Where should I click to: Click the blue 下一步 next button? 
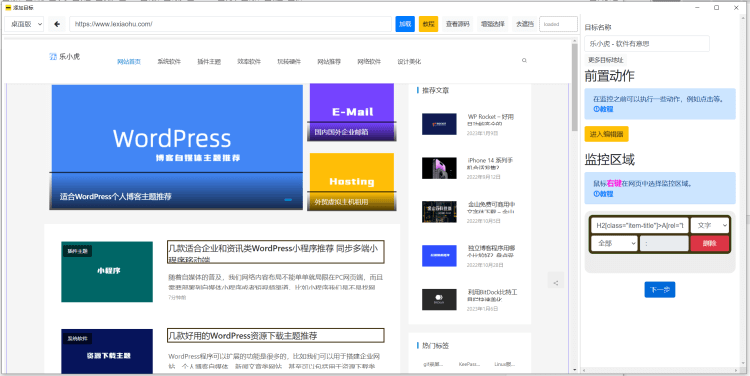[660, 289]
